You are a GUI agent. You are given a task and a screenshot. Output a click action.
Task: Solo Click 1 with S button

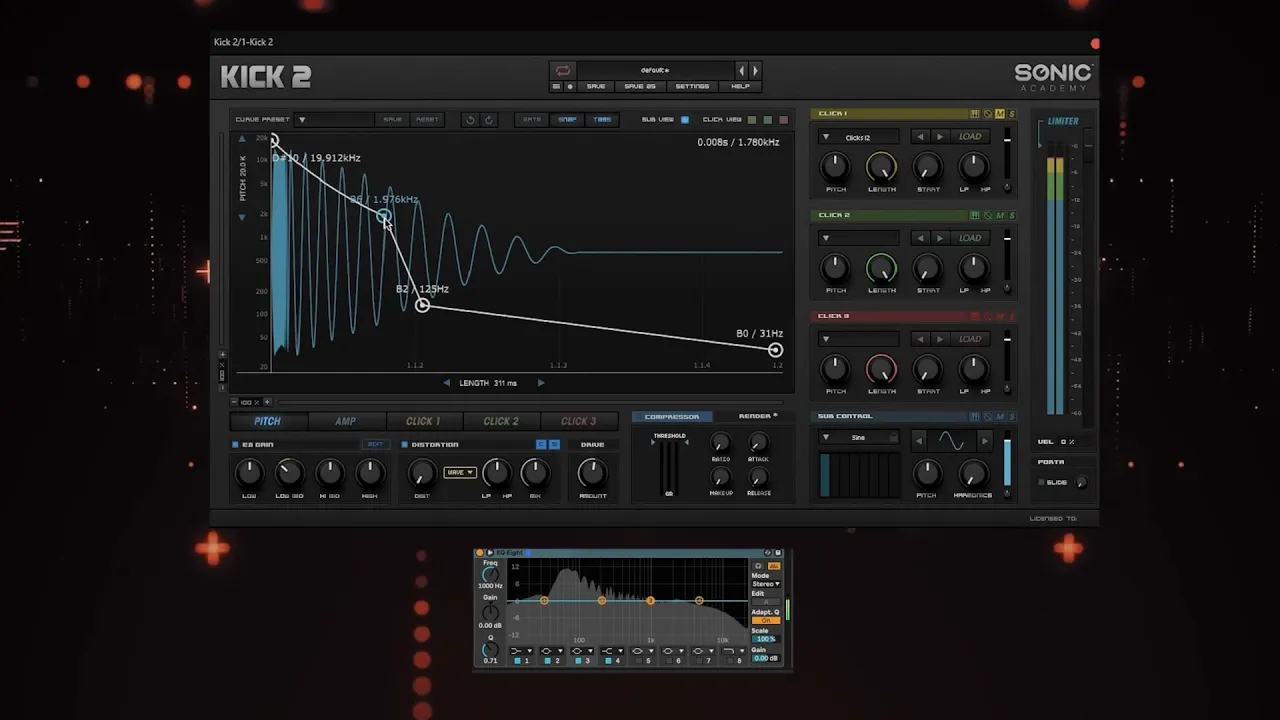click(1012, 114)
